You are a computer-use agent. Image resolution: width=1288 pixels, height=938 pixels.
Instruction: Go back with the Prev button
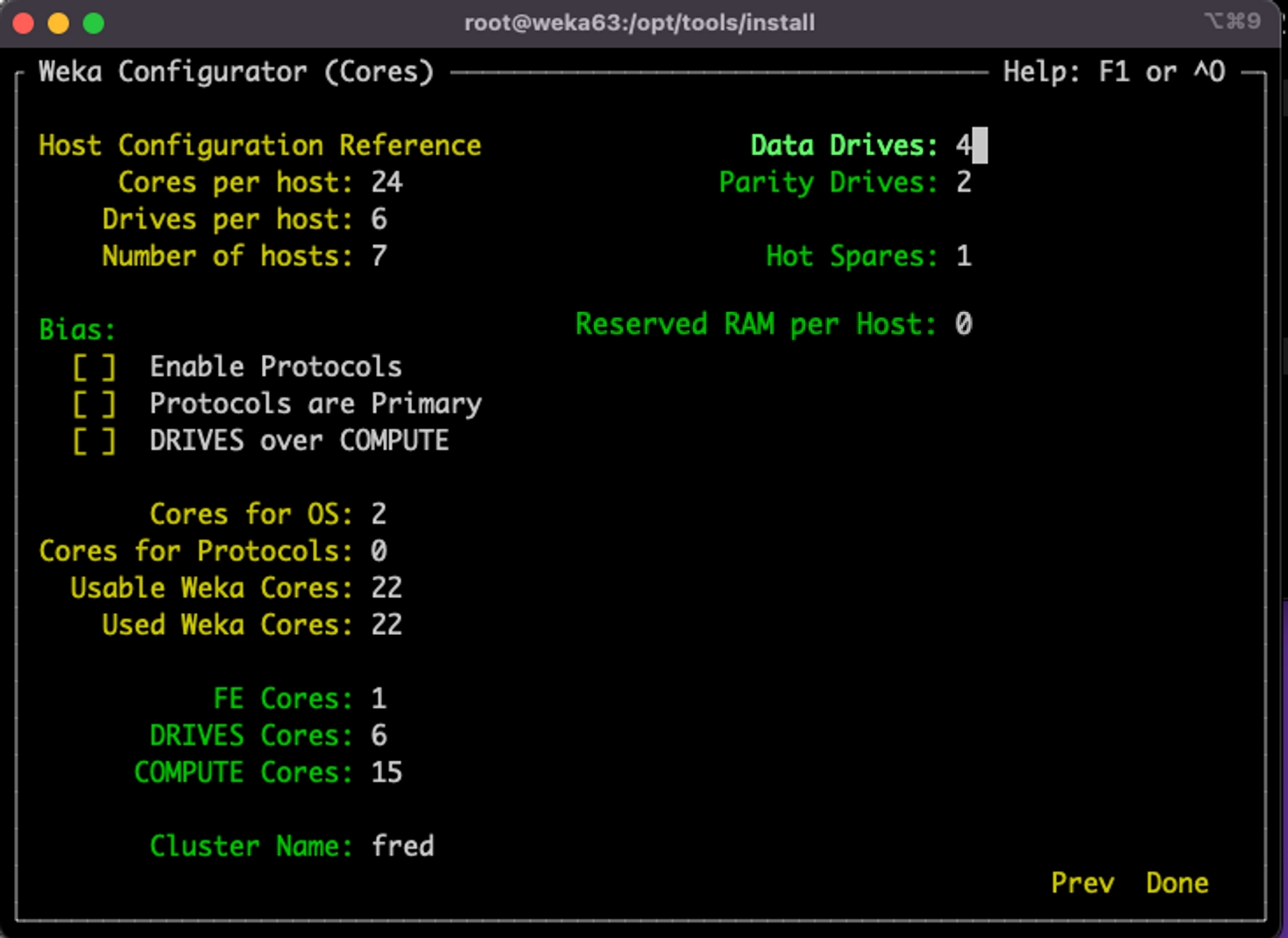click(1082, 883)
